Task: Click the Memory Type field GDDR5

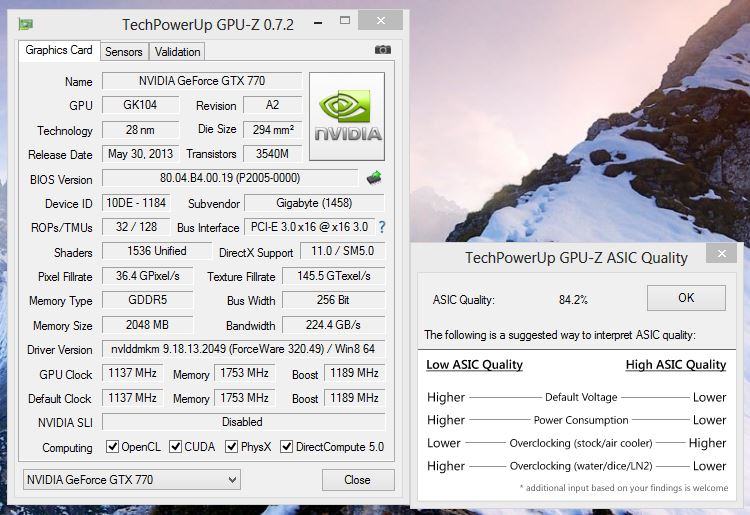Action: [147, 300]
